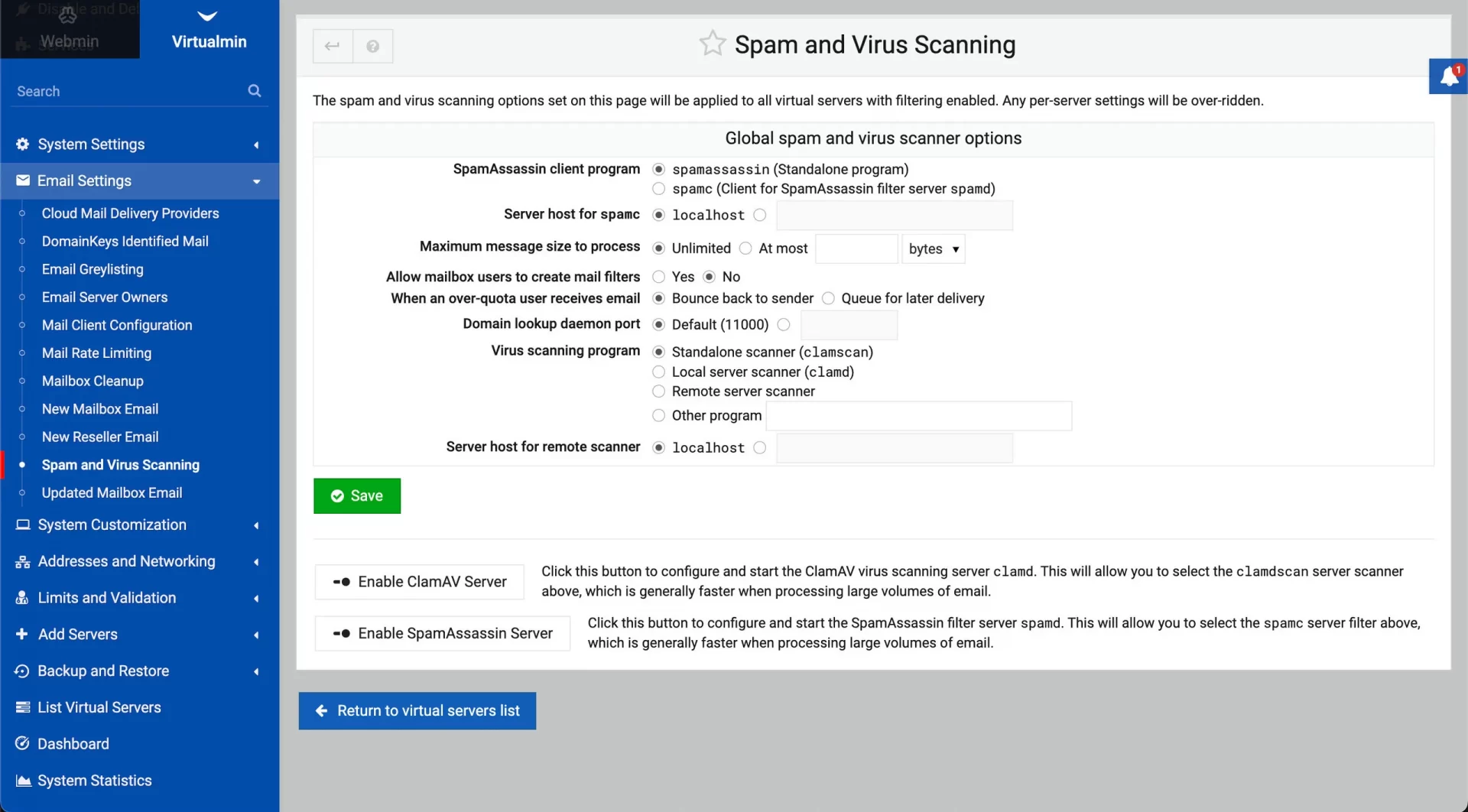1468x812 pixels.
Task: Click remote scanner host text field
Action: (x=895, y=448)
